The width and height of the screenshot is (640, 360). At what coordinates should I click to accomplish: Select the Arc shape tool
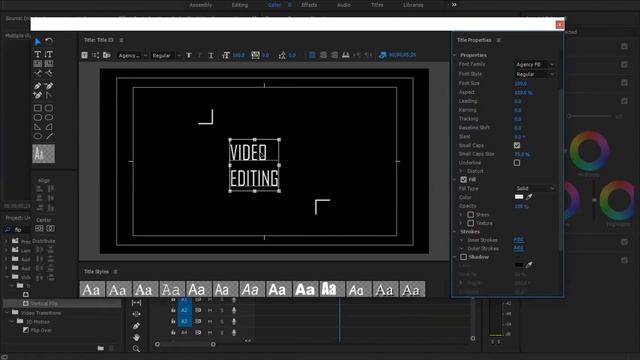coord(49,127)
